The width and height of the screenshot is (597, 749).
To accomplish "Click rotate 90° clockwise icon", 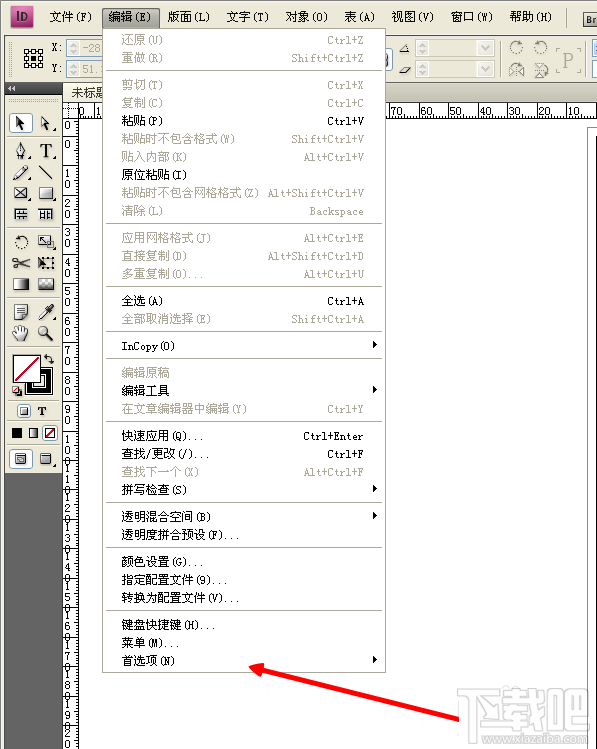I will pyautogui.click(x=516, y=47).
